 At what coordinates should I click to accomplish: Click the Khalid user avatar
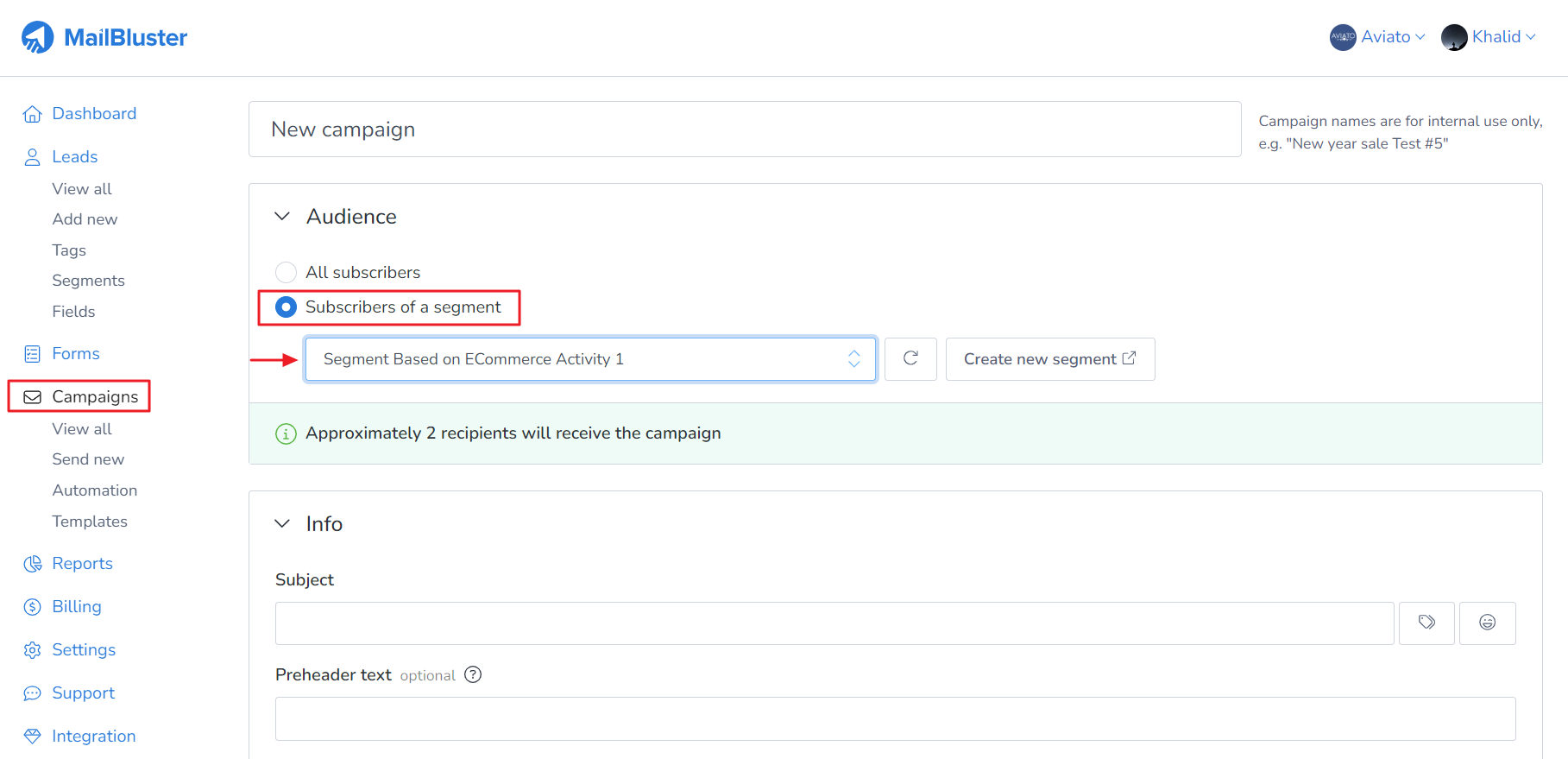point(1454,37)
